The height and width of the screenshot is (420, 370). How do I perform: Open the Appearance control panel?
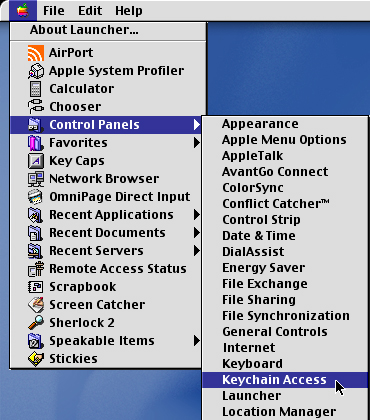pos(285,124)
